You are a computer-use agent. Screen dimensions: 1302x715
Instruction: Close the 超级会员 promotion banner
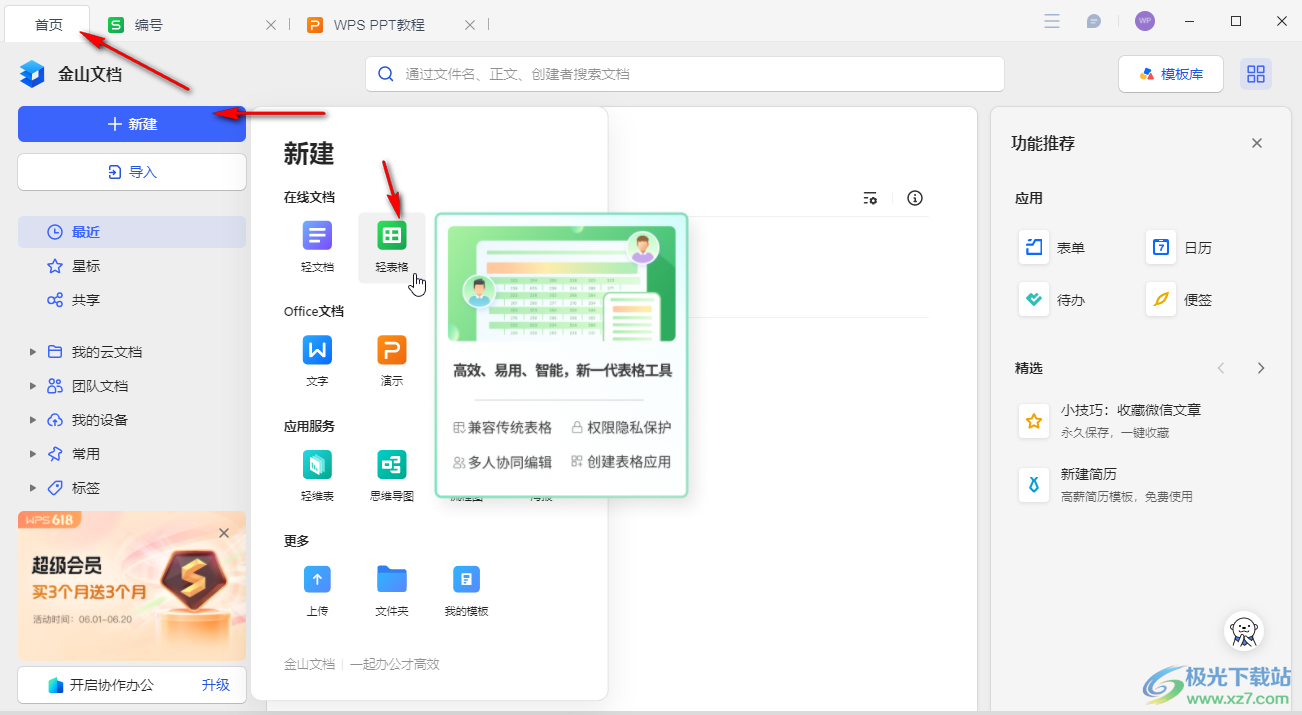tap(224, 533)
